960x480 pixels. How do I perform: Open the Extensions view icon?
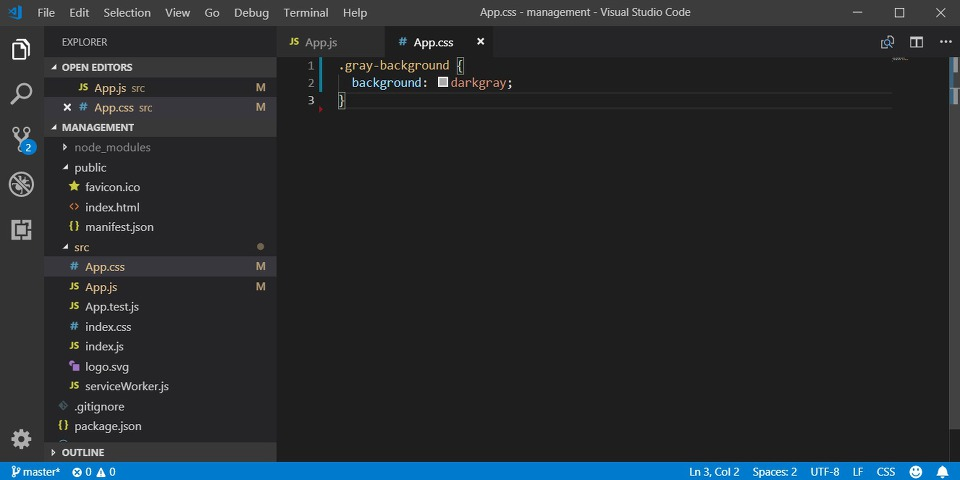coord(21,230)
